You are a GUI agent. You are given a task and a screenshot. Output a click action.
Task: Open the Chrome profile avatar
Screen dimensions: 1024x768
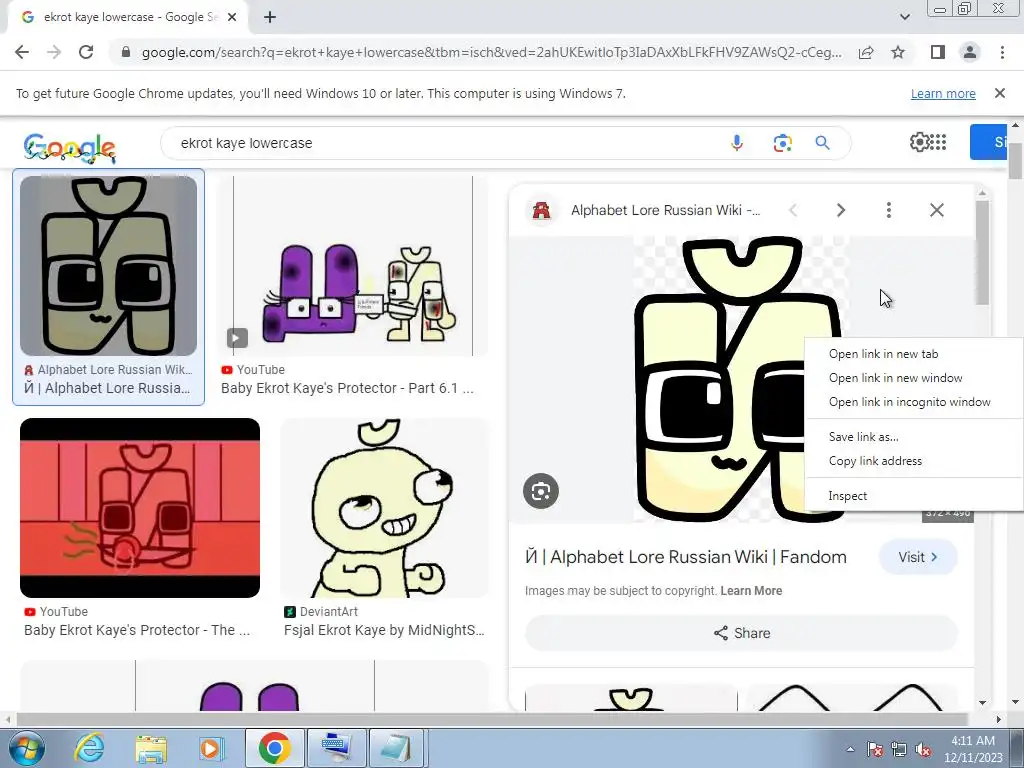pos(970,52)
